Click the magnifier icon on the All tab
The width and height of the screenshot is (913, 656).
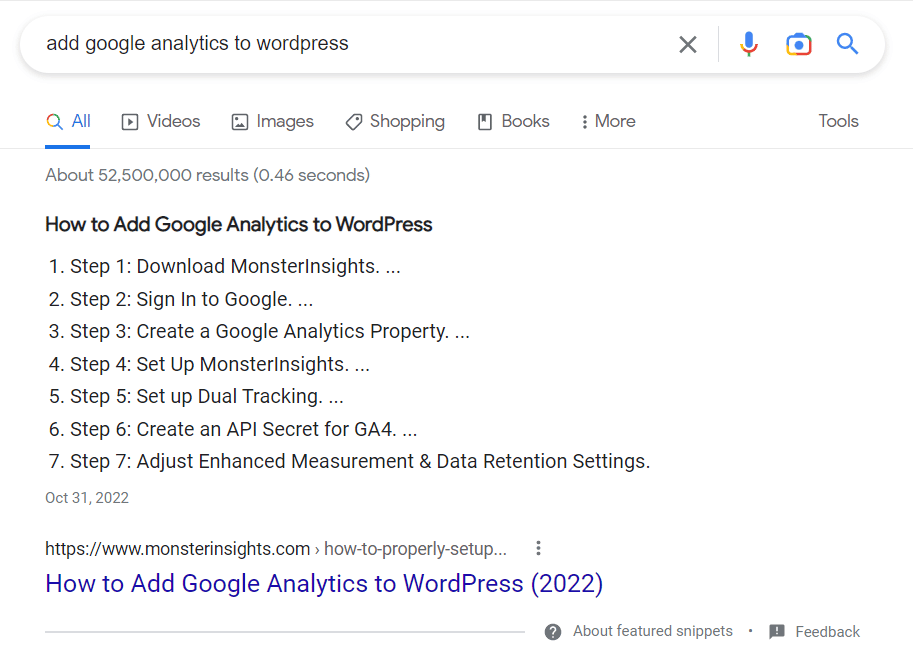(x=54, y=120)
